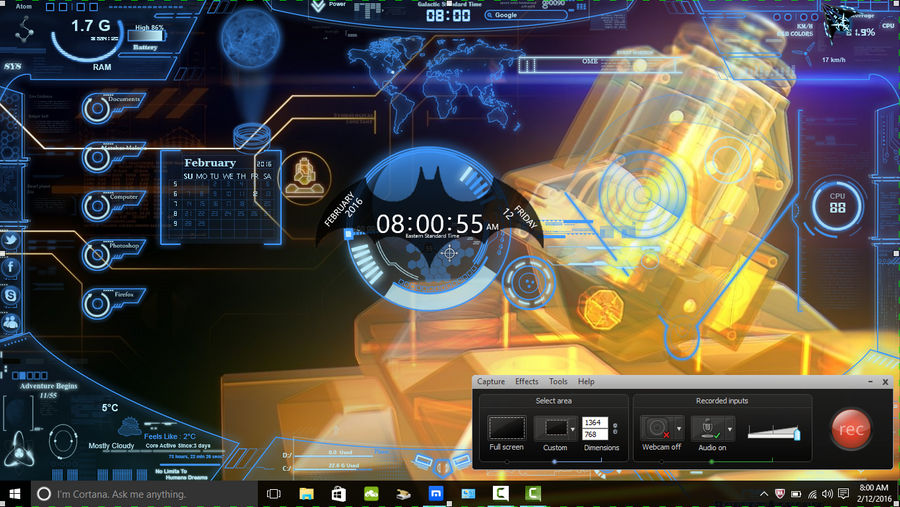Screen dimensions: 900x507
Task: Open the Capture menu
Action: pos(491,381)
